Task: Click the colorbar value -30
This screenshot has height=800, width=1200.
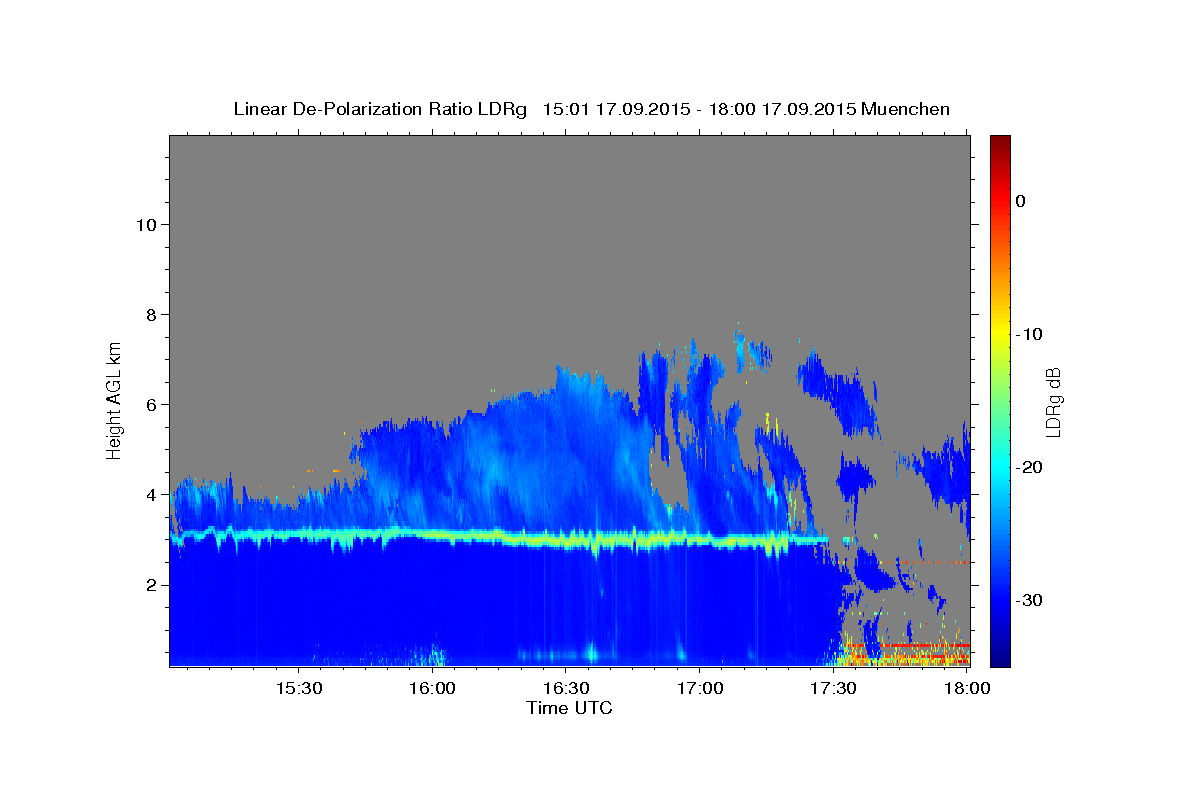Action: pyautogui.click(x=1029, y=600)
